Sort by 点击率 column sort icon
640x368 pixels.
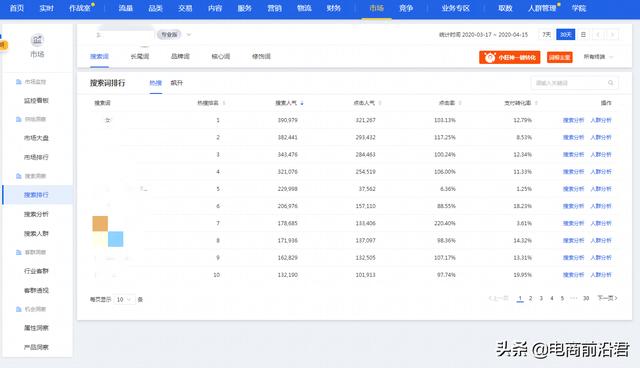click(x=460, y=103)
